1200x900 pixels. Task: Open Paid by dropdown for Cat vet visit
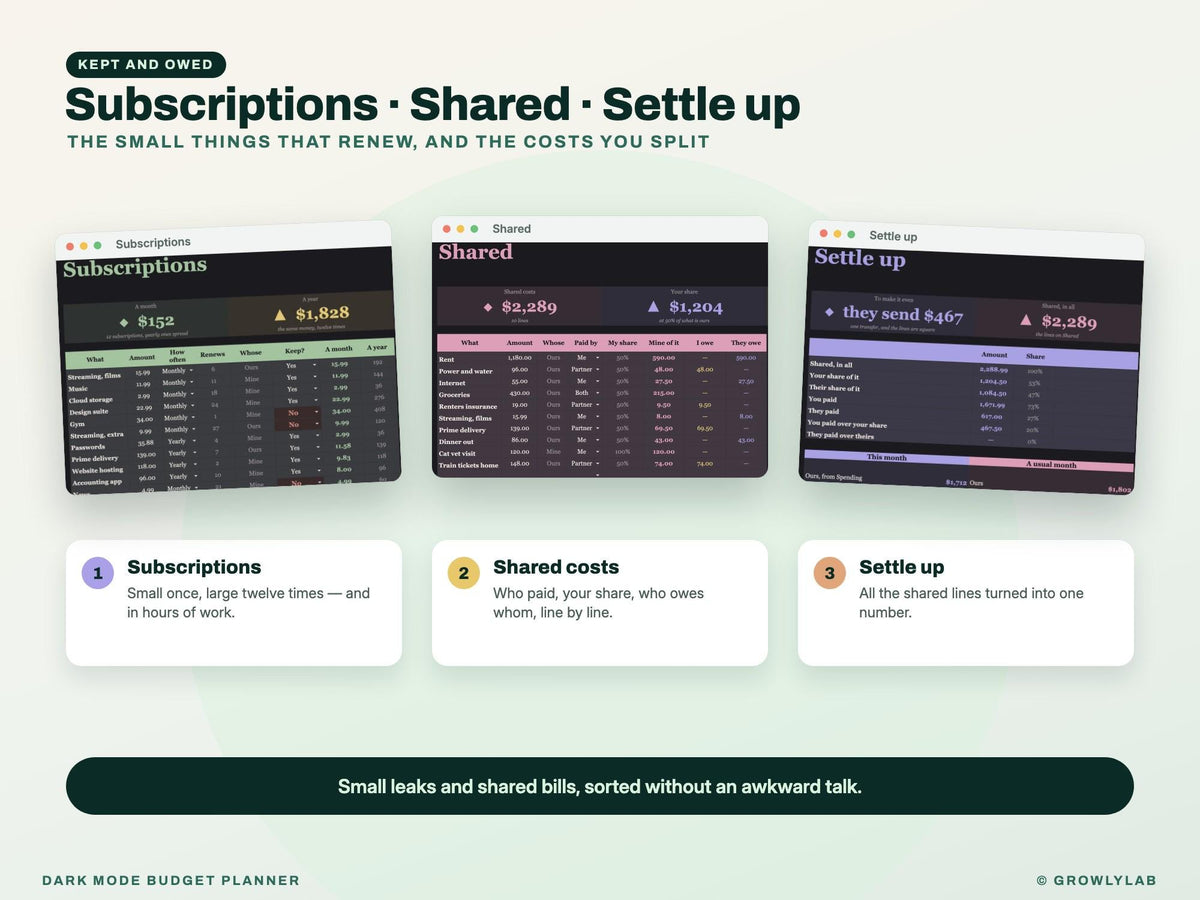[x=597, y=453]
